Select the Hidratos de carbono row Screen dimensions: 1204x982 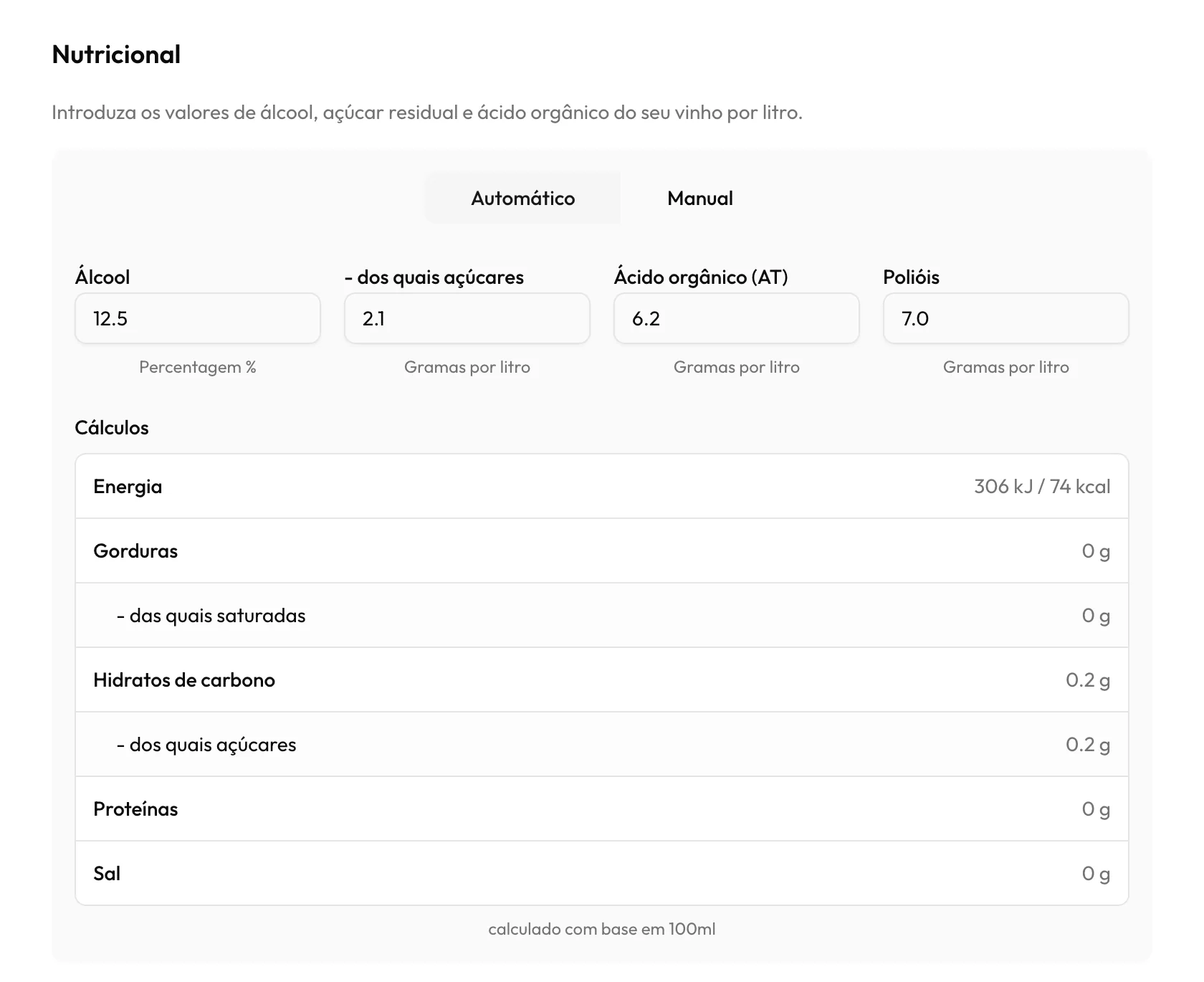(602, 680)
